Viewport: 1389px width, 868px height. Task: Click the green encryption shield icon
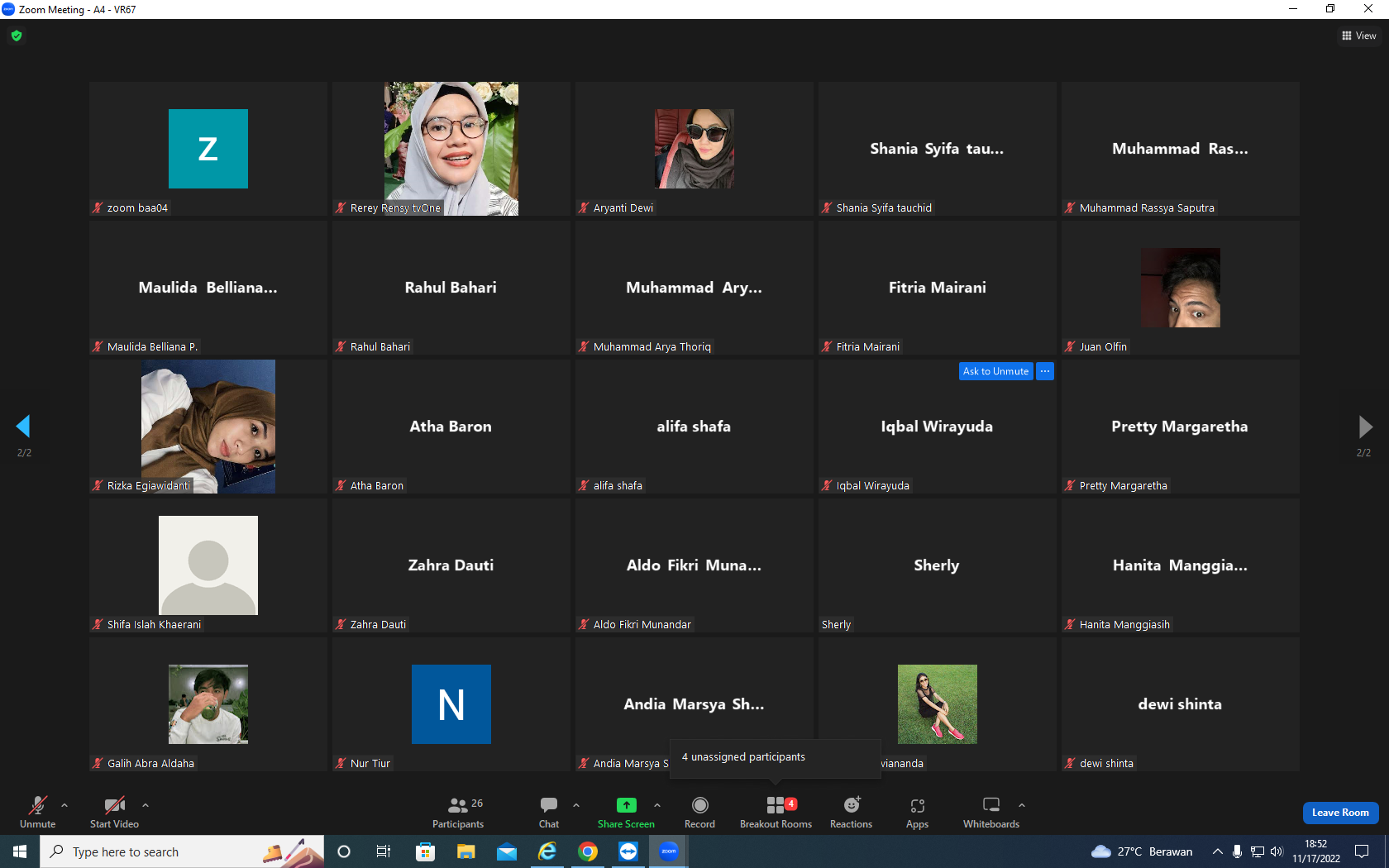point(17,36)
